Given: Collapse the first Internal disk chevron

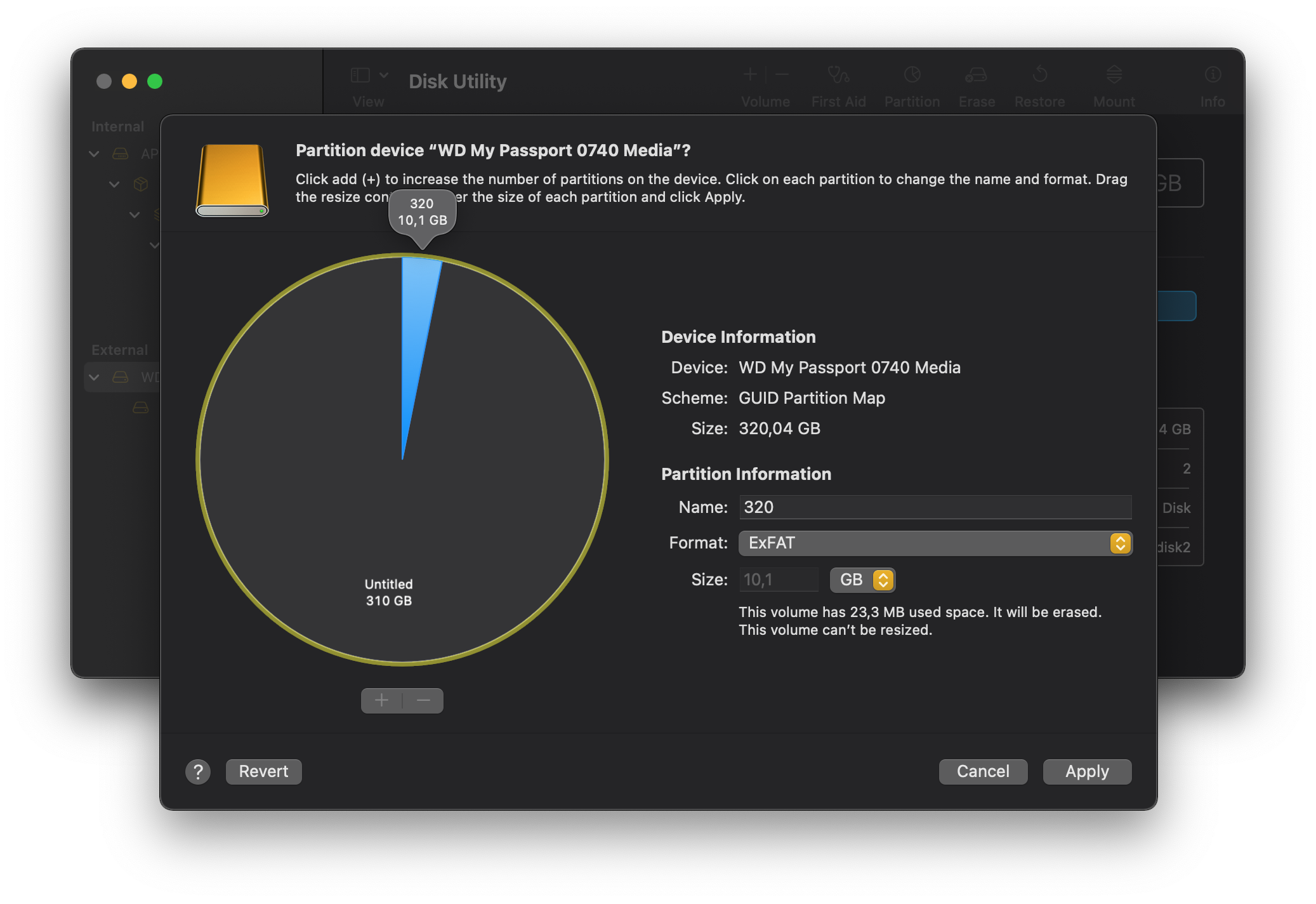Looking at the screenshot, I should (x=94, y=154).
